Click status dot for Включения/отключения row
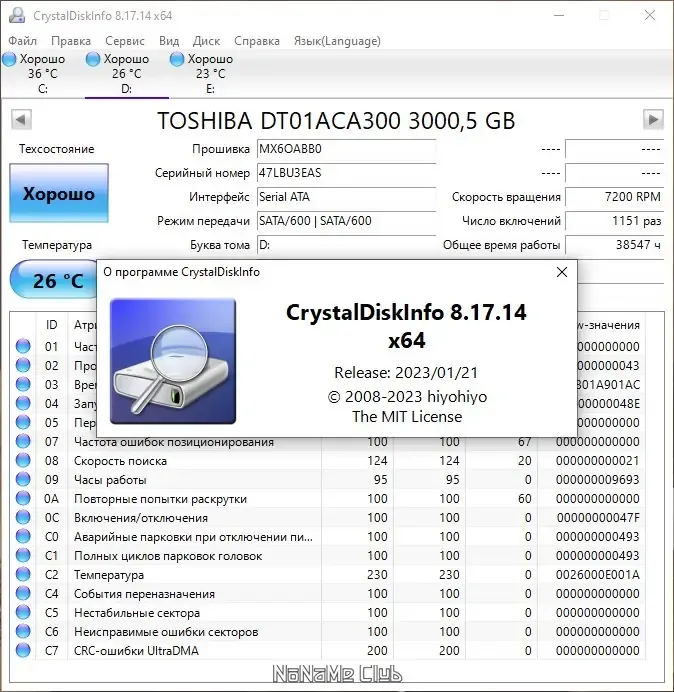 coord(23,518)
